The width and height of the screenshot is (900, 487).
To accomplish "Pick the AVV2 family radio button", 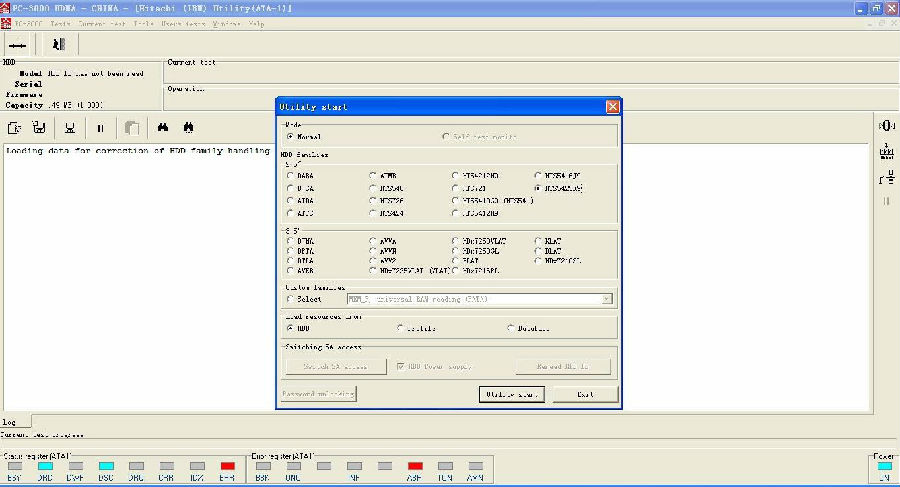I will click(x=373, y=261).
